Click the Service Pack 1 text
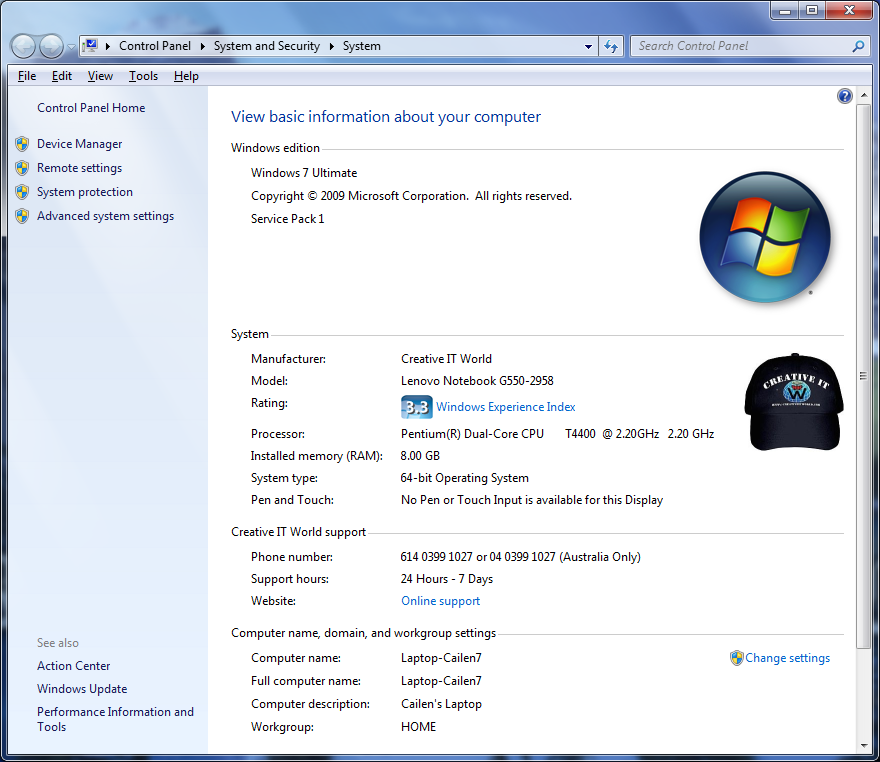This screenshot has height=762, width=880. [x=287, y=219]
